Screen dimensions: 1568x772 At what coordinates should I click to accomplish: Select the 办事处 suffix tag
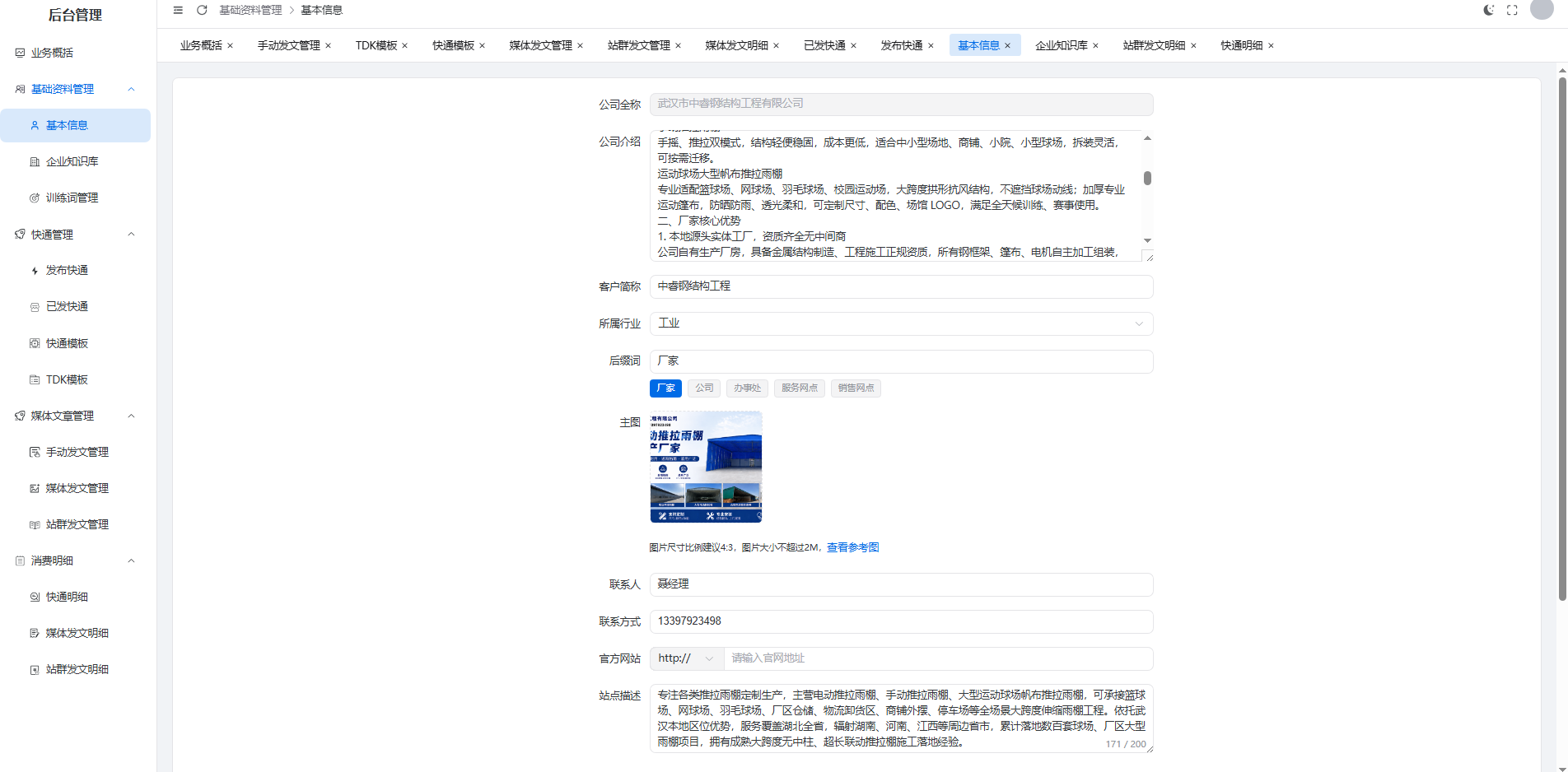[748, 388]
